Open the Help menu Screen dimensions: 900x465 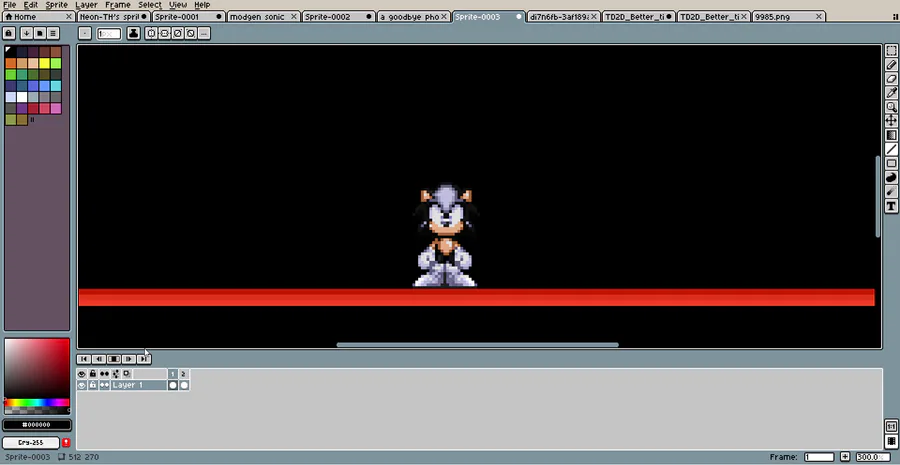point(202,5)
